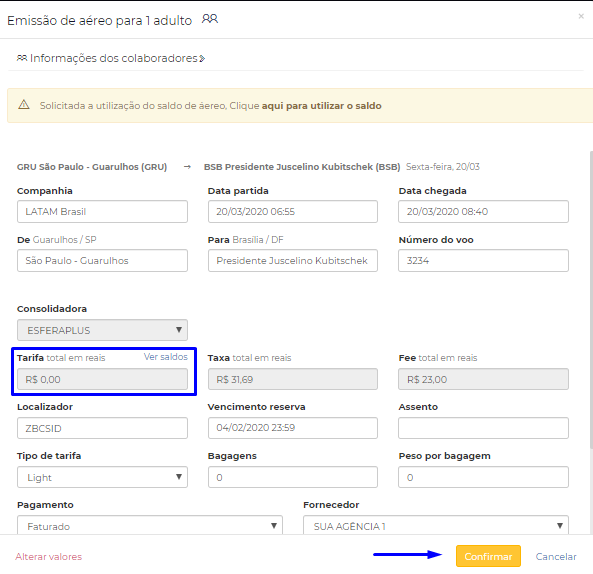Click the Alterar valores link
The image size is (593, 574).
pos(49,557)
